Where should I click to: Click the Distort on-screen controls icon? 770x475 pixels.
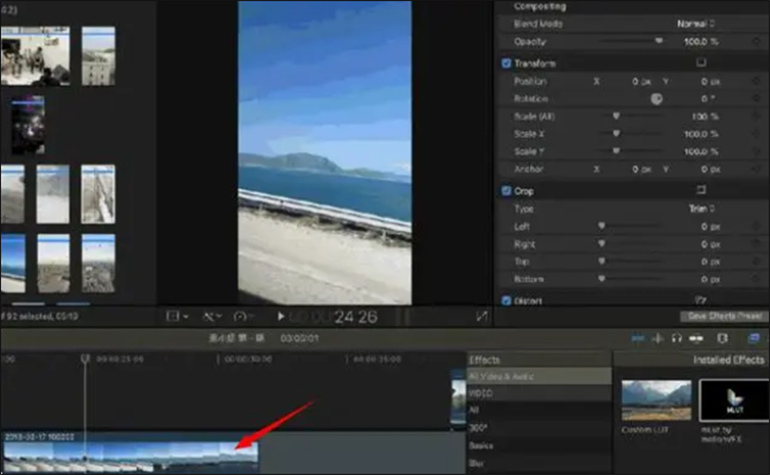[701, 299]
